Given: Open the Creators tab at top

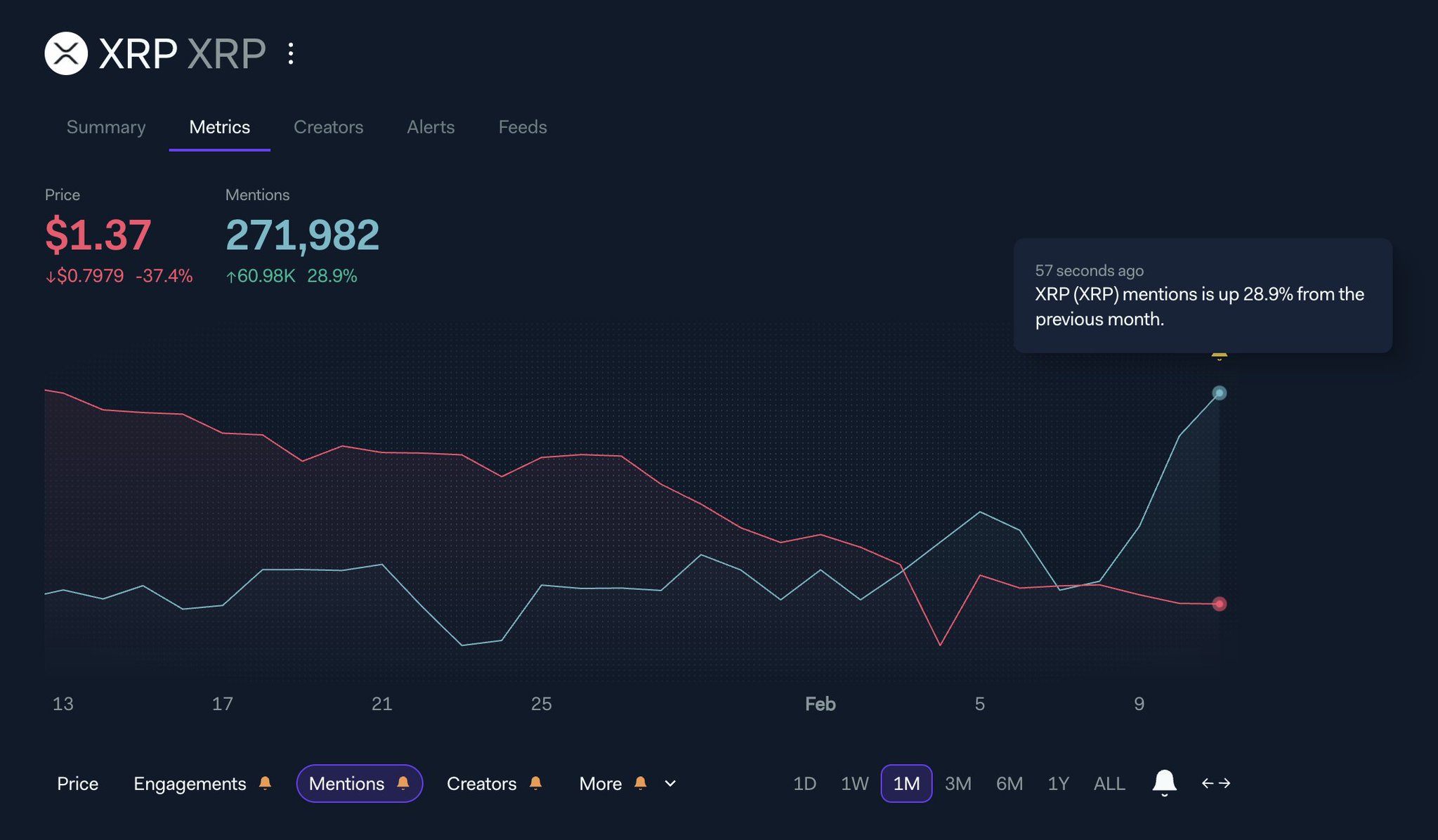Looking at the screenshot, I should [x=328, y=127].
